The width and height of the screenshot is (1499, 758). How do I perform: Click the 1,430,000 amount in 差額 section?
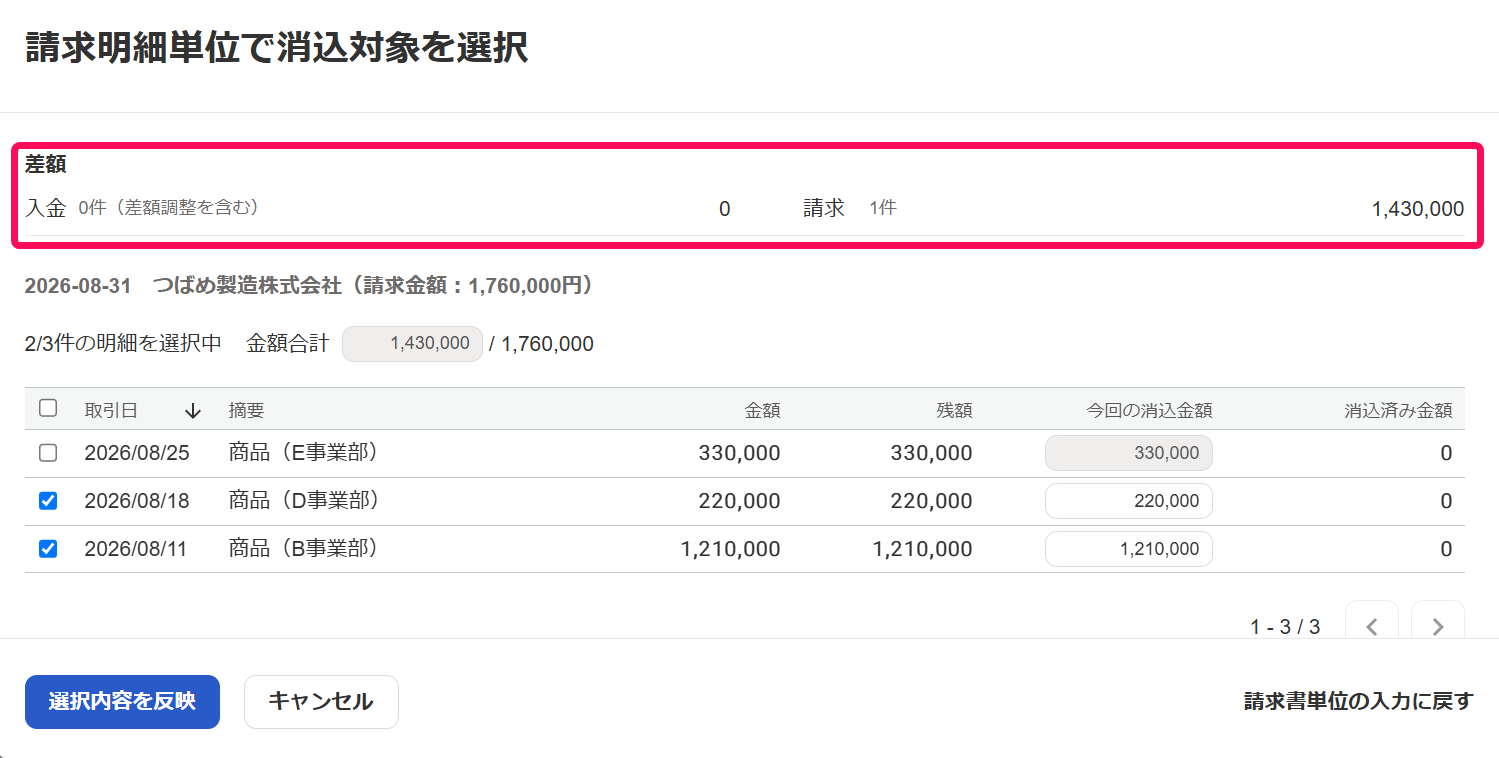point(1418,209)
